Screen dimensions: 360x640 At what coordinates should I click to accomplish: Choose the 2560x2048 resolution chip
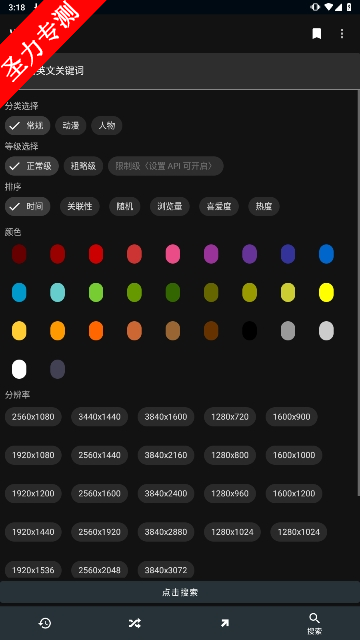(99, 570)
